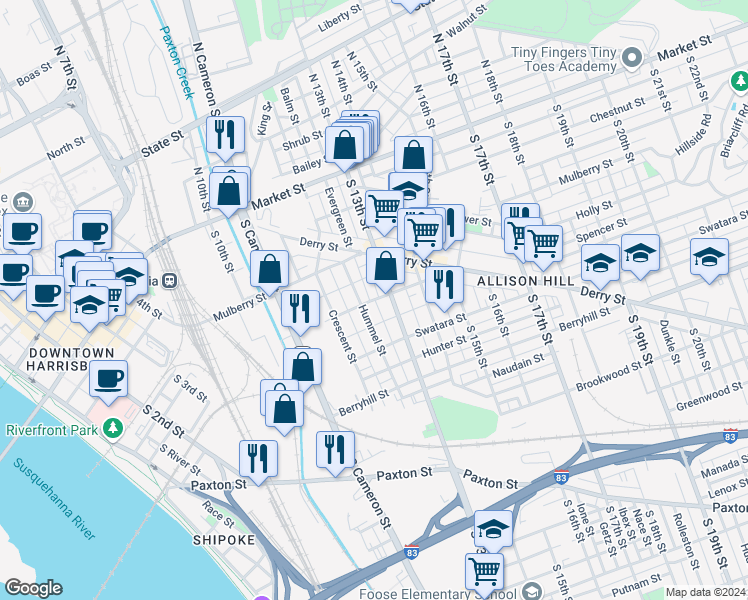Click the Tiny Fingers Tiny Toes Academy pin
This screenshot has height=600, width=748.
[x=633, y=58]
